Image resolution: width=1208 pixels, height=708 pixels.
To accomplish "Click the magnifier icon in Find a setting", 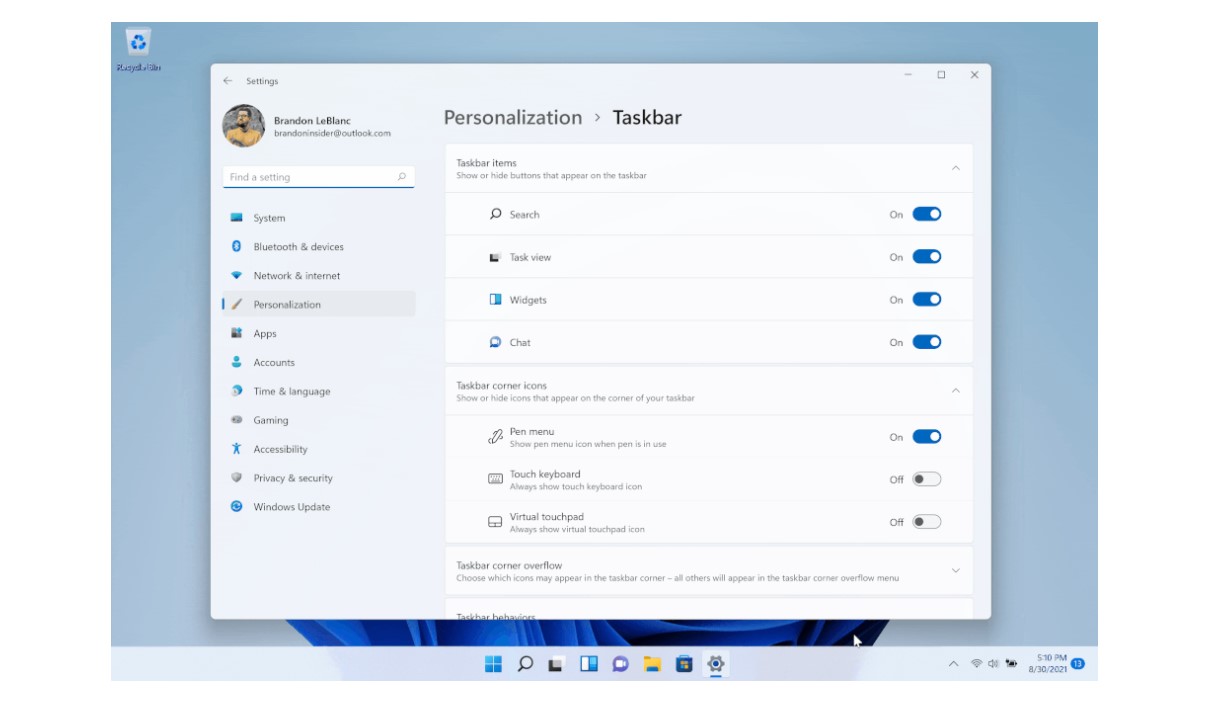I will [x=401, y=177].
